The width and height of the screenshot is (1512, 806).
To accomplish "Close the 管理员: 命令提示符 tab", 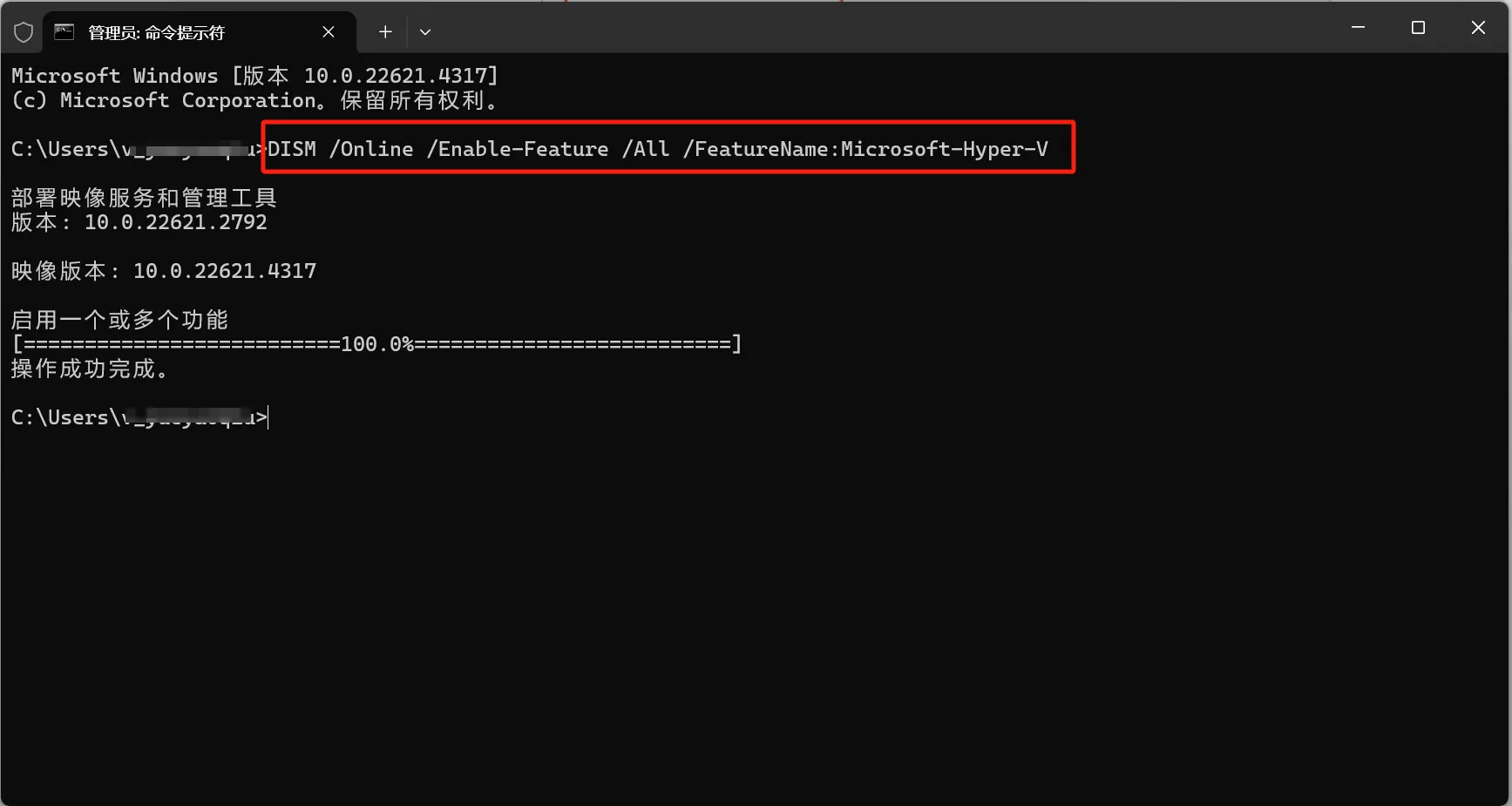I will pyautogui.click(x=329, y=32).
